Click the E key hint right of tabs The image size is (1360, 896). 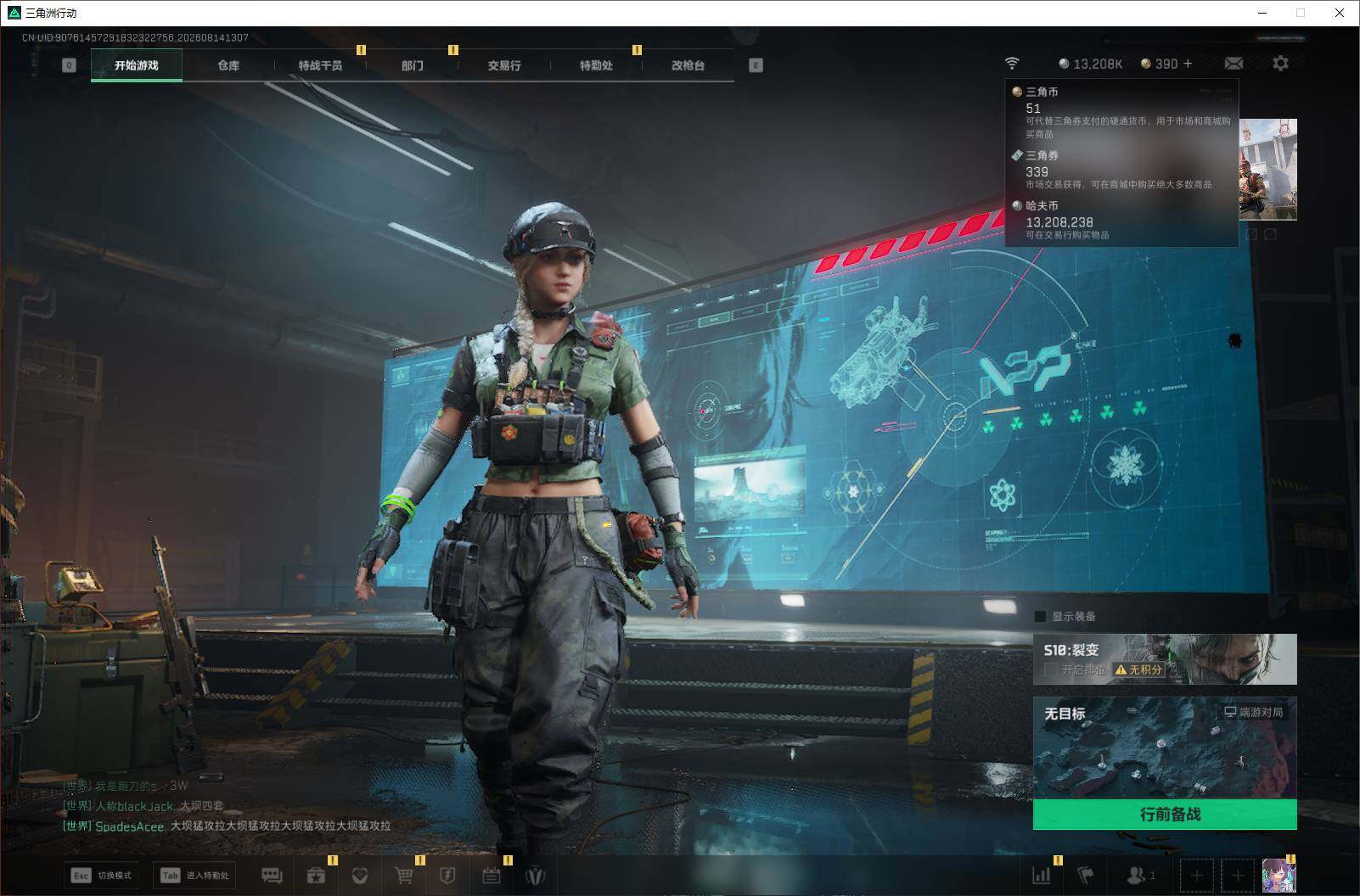[756, 65]
